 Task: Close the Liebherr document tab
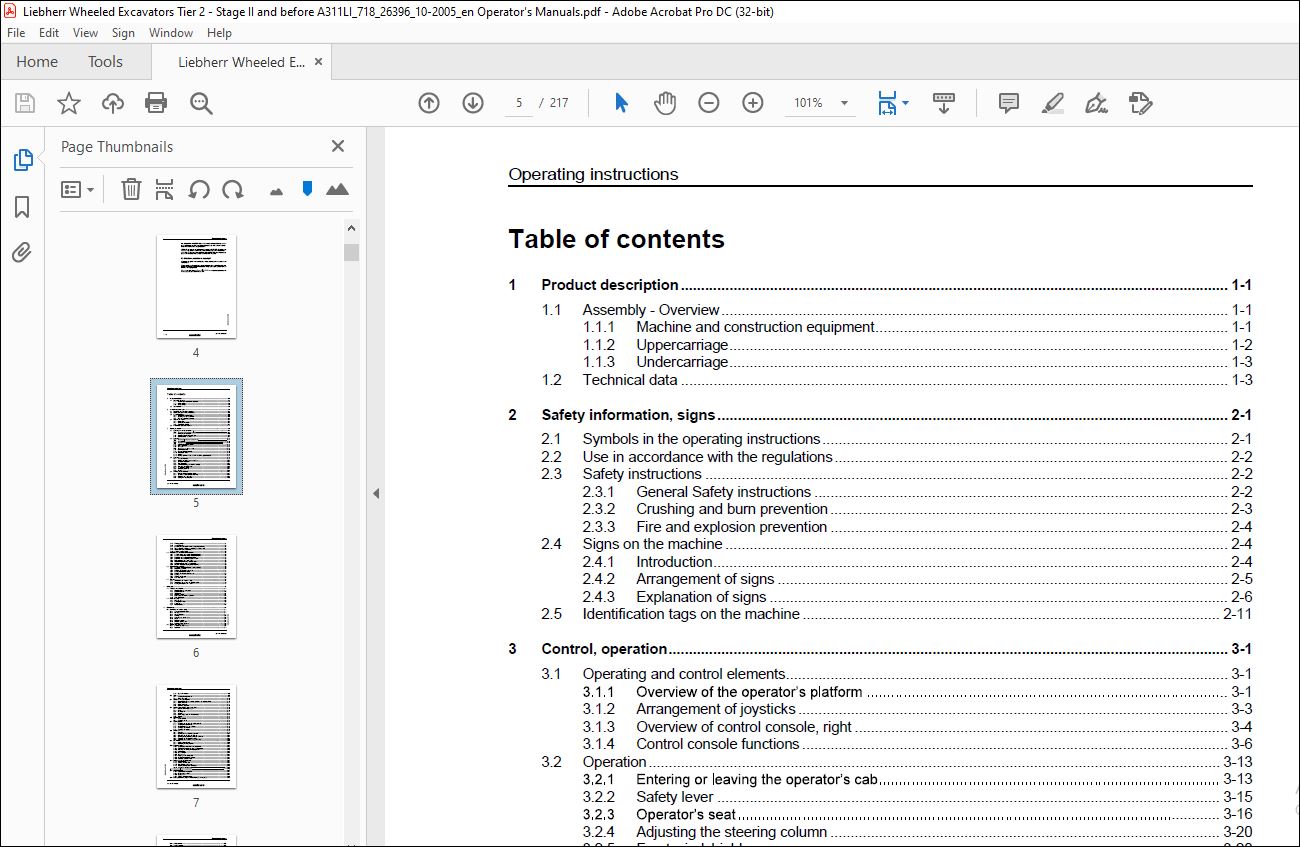point(319,62)
